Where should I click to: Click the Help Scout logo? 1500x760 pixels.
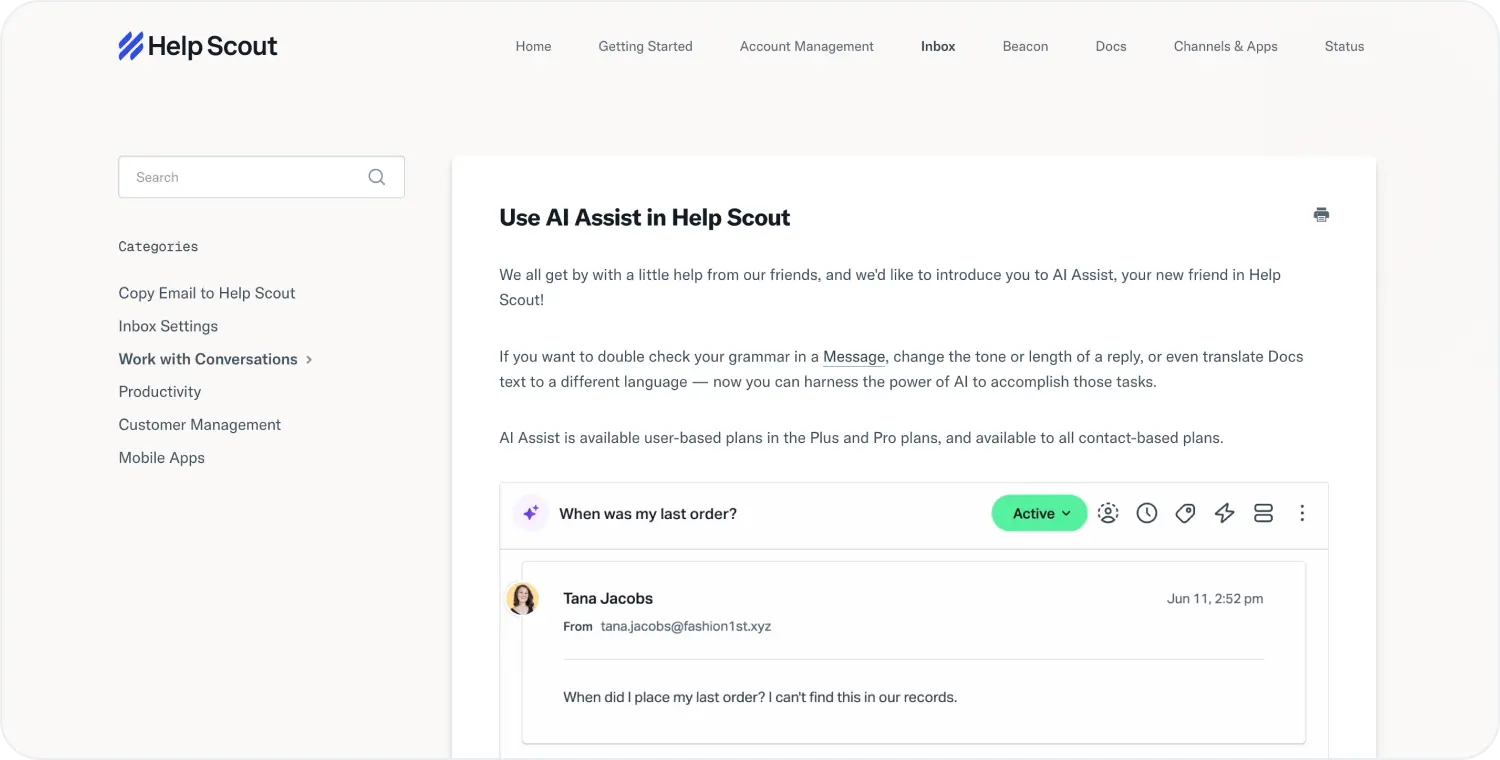(x=198, y=46)
